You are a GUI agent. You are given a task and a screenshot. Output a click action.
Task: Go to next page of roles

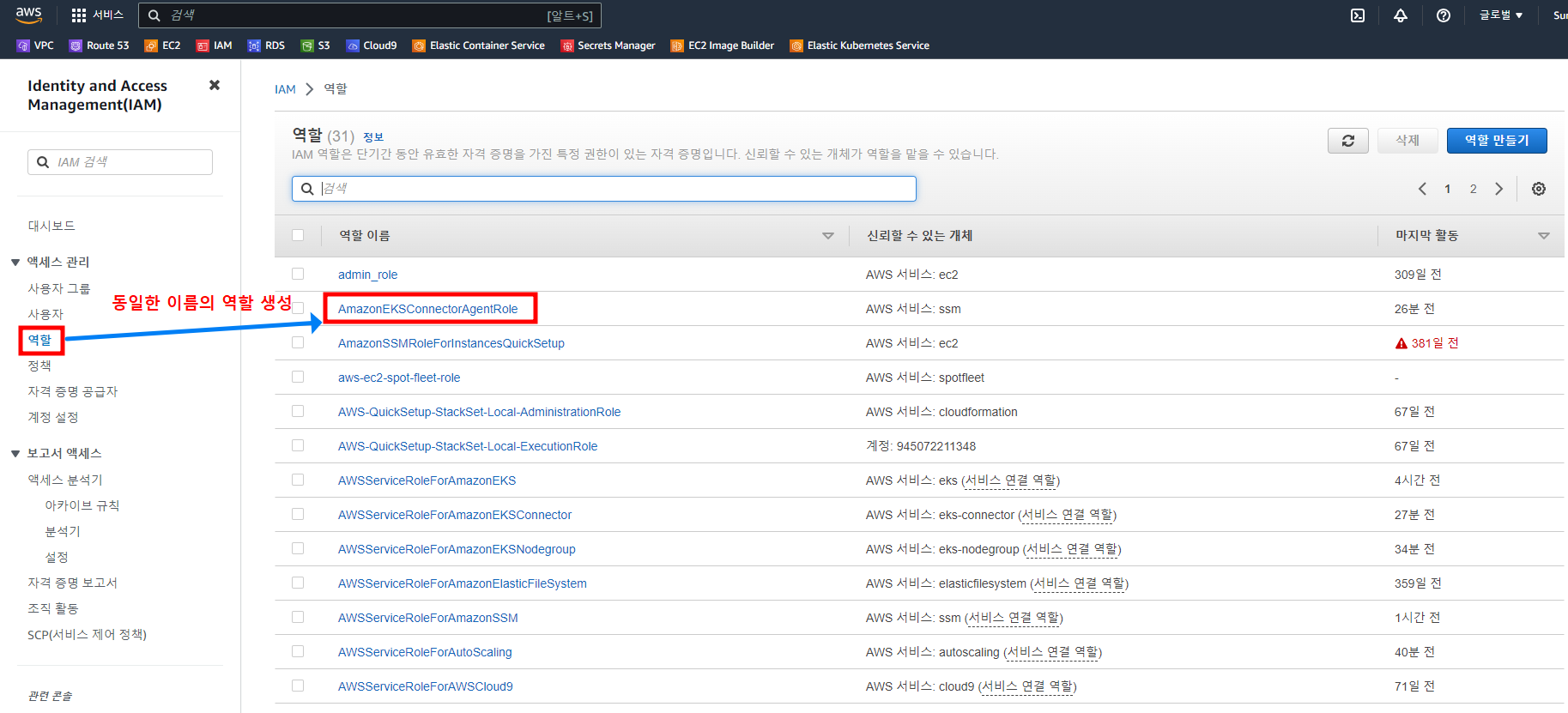click(x=1499, y=189)
